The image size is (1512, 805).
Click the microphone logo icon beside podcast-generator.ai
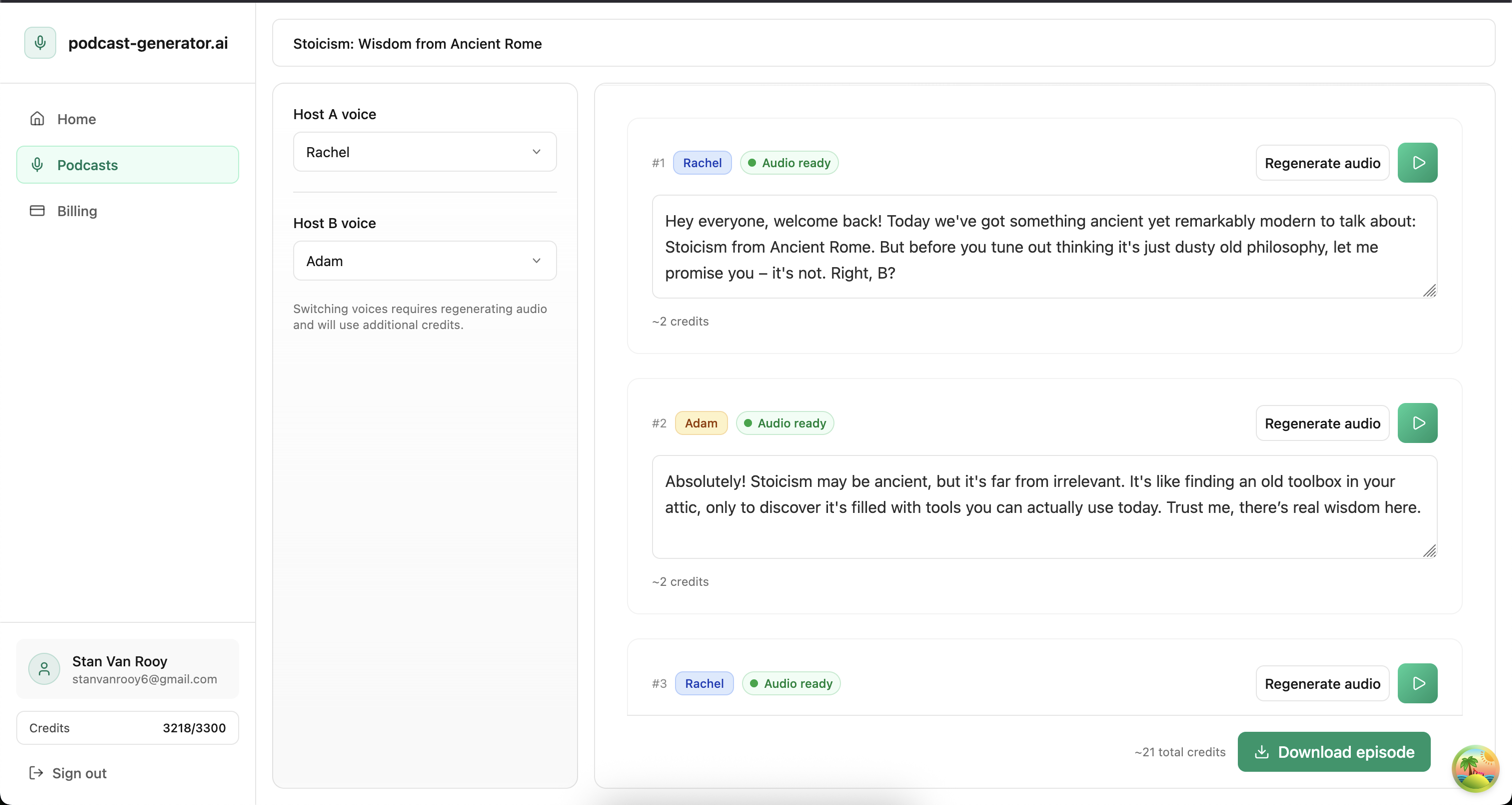(40, 43)
